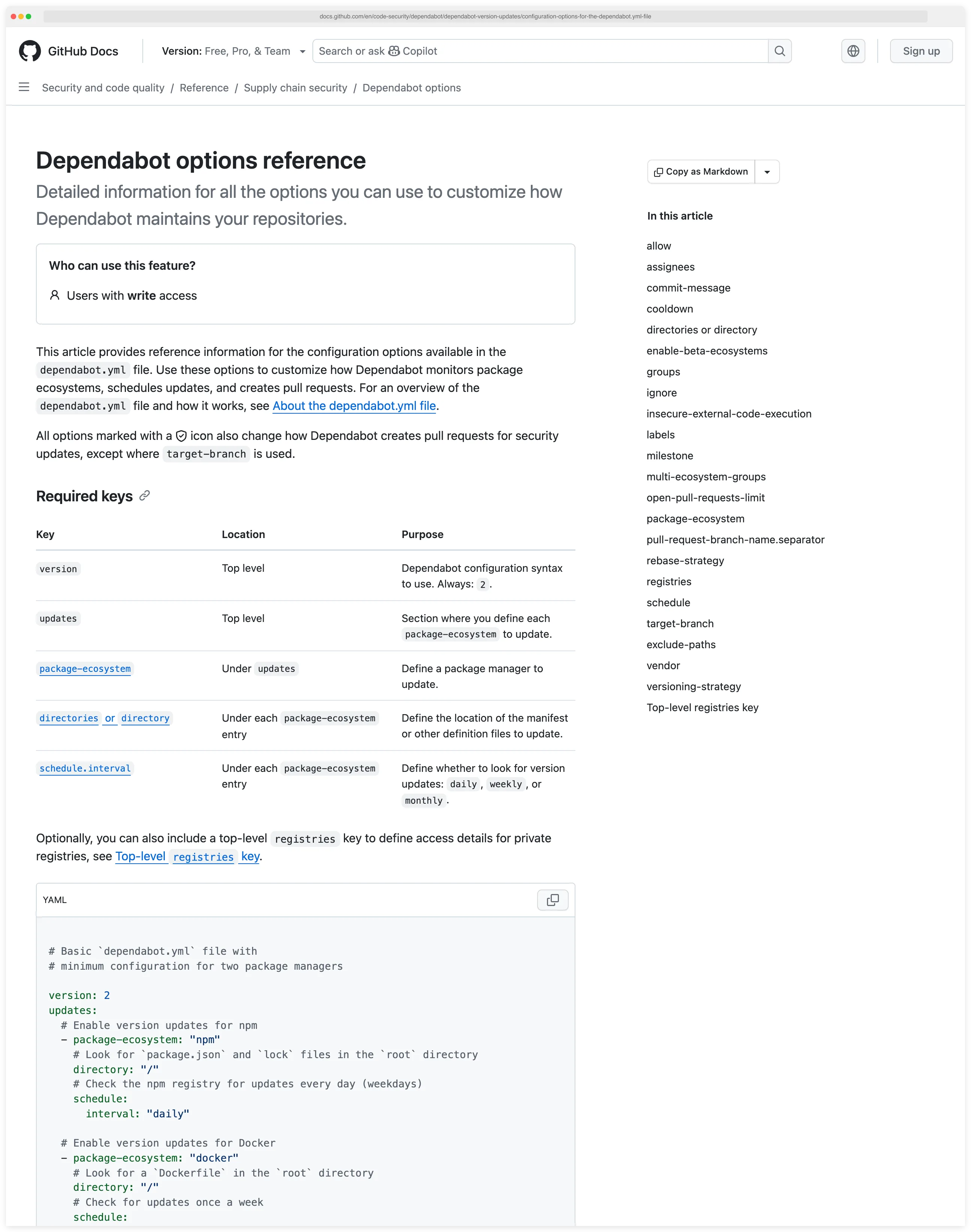971x1232 pixels.
Task: Open package-ecosystem link in table
Action: [85, 668]
